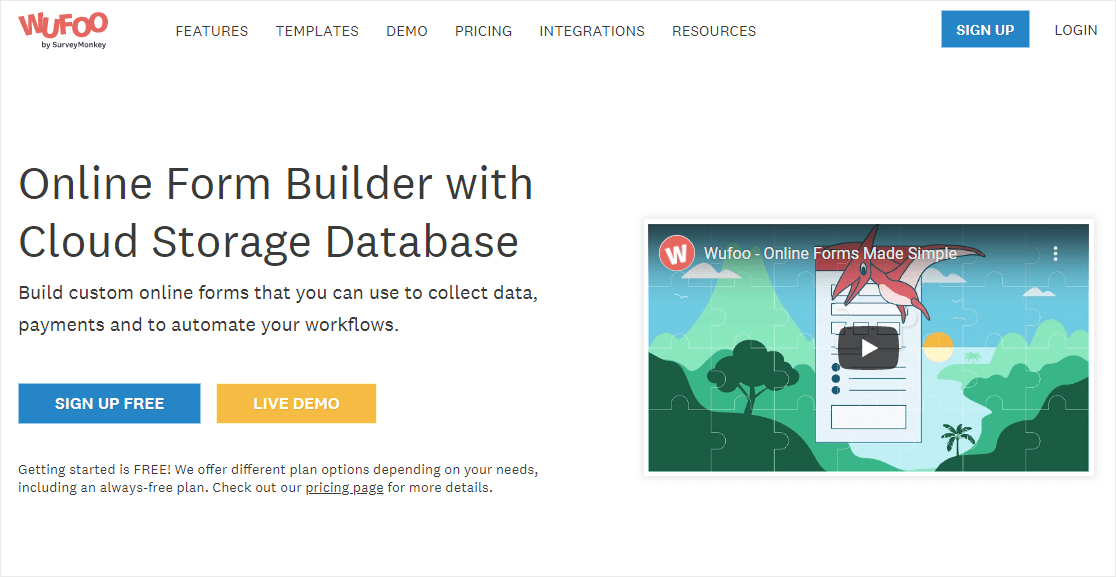Open the Templates menu item
This screenshot has height=577, width=1116.
pos(317,31)
